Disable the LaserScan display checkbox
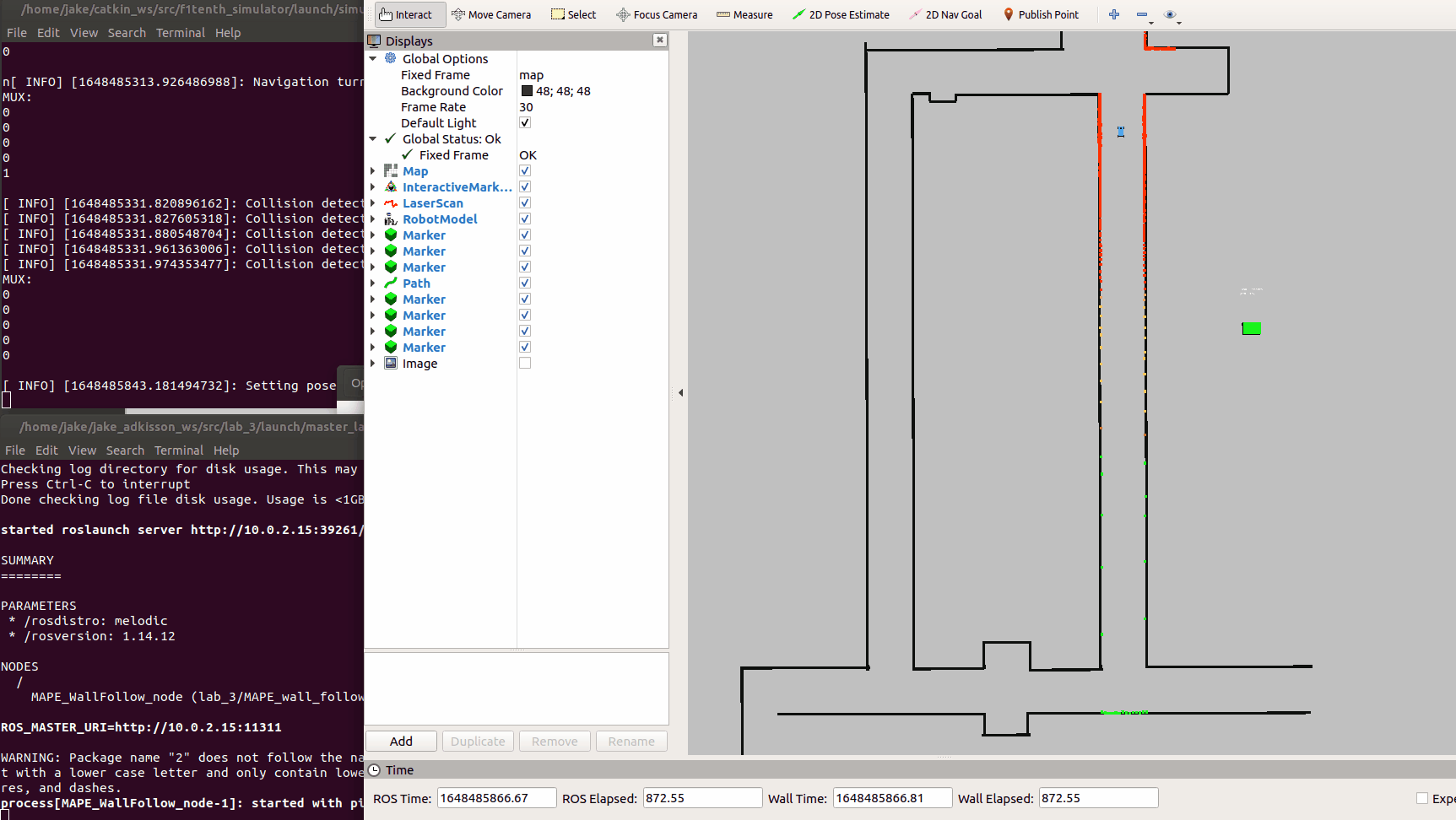 [525, 203]
